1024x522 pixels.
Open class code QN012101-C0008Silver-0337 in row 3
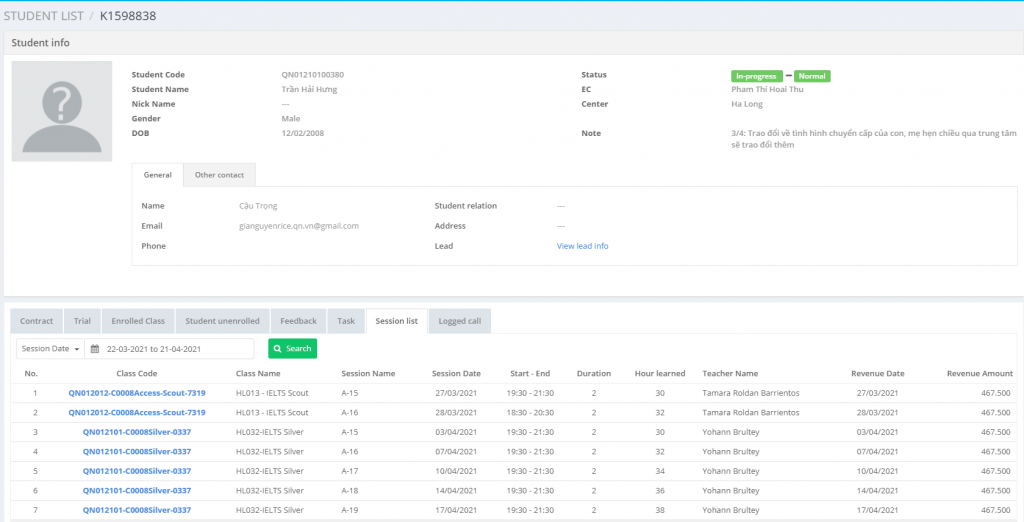137,432
